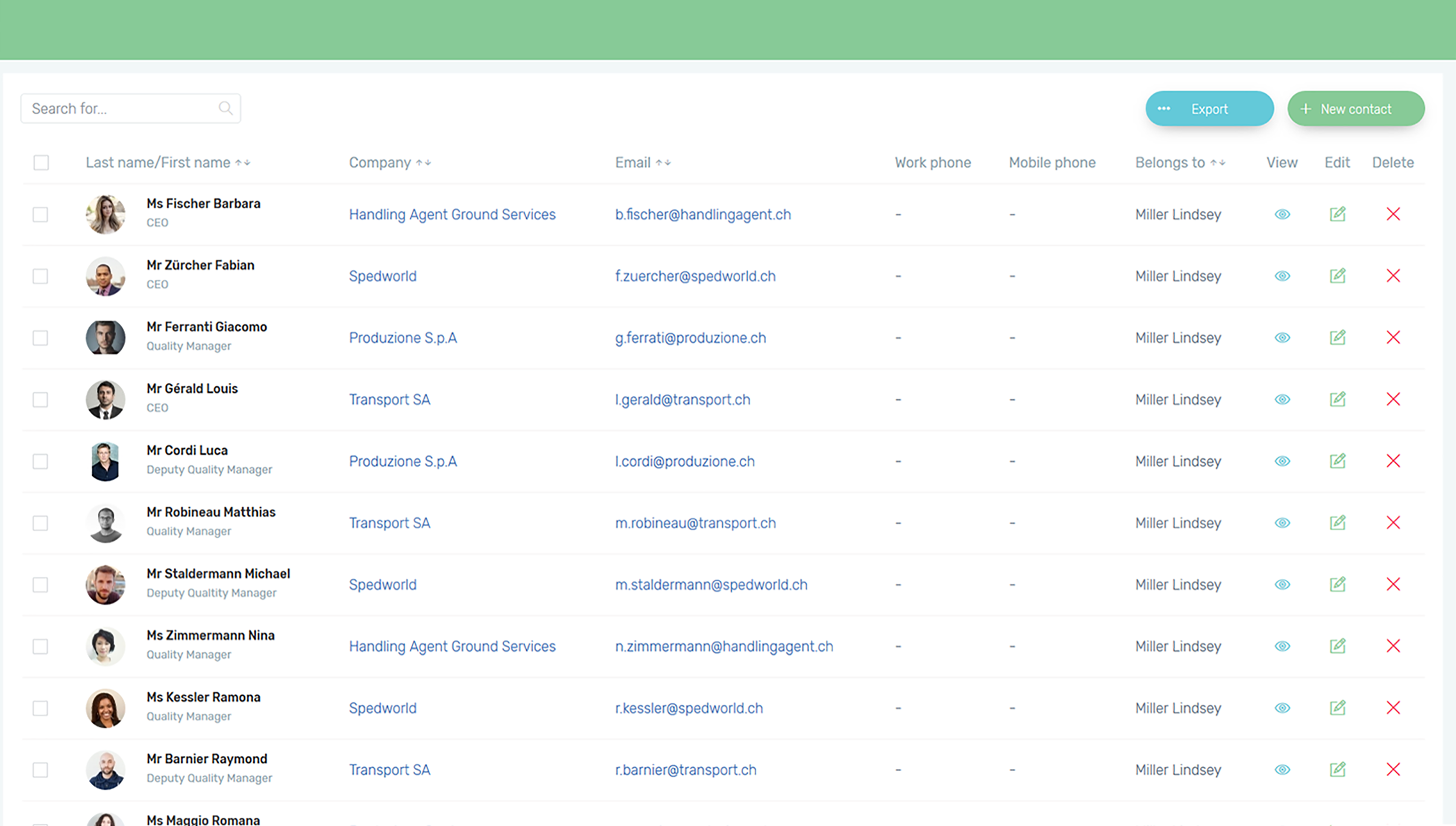This screenshot has width=1456, height=826.
Task: Click the Export button
Action: click(x=1209, y=109)
